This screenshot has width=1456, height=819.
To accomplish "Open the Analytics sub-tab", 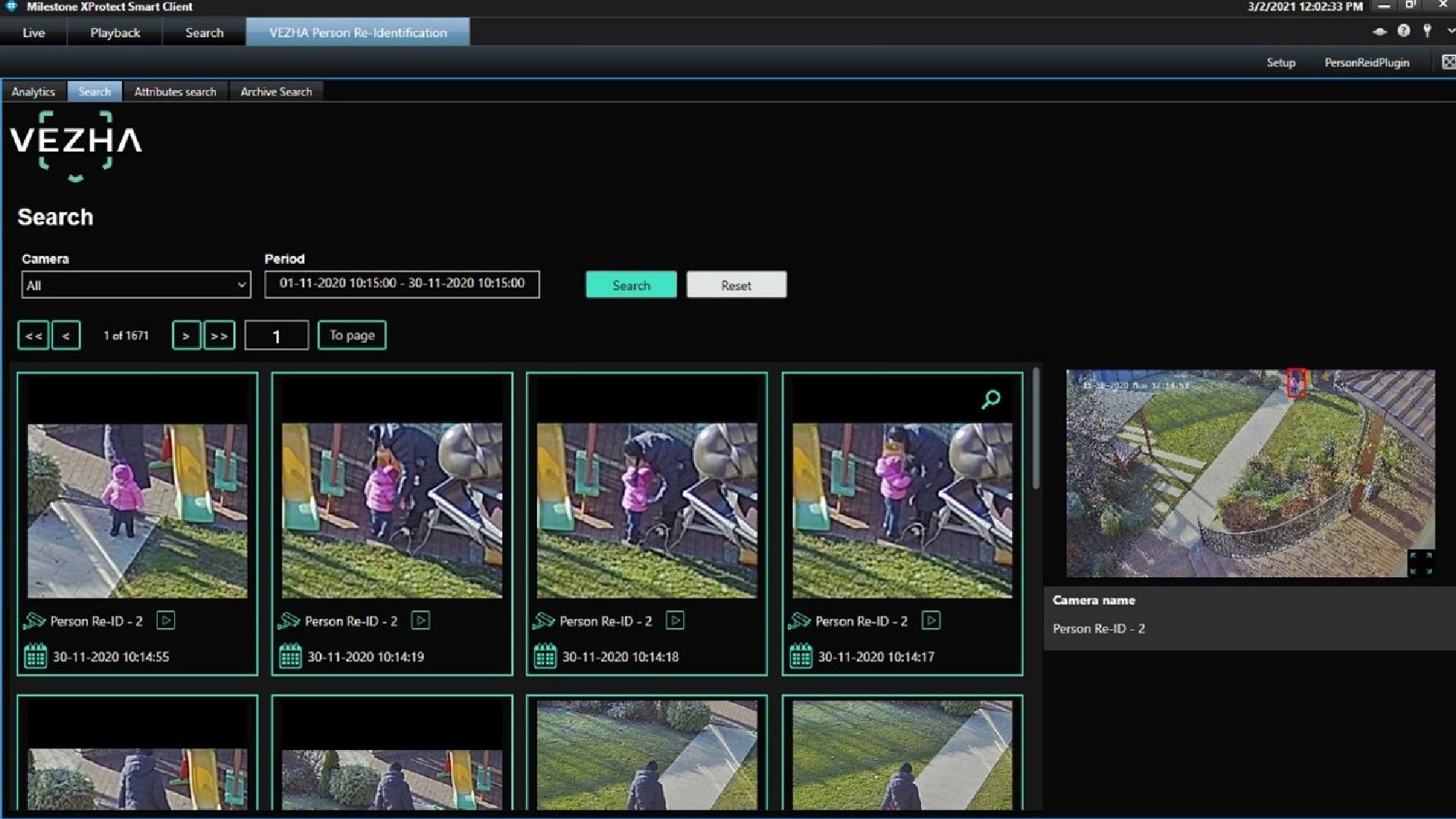I will pos(33,92).
